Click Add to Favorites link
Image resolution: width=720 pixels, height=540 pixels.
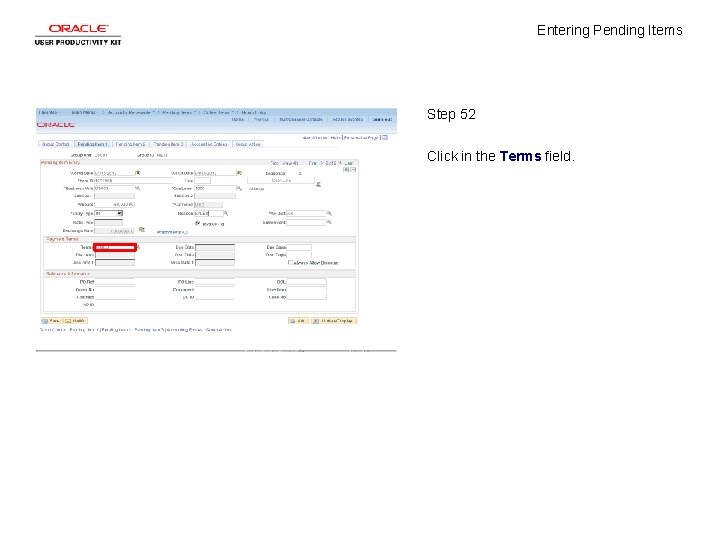coord(347,119)
